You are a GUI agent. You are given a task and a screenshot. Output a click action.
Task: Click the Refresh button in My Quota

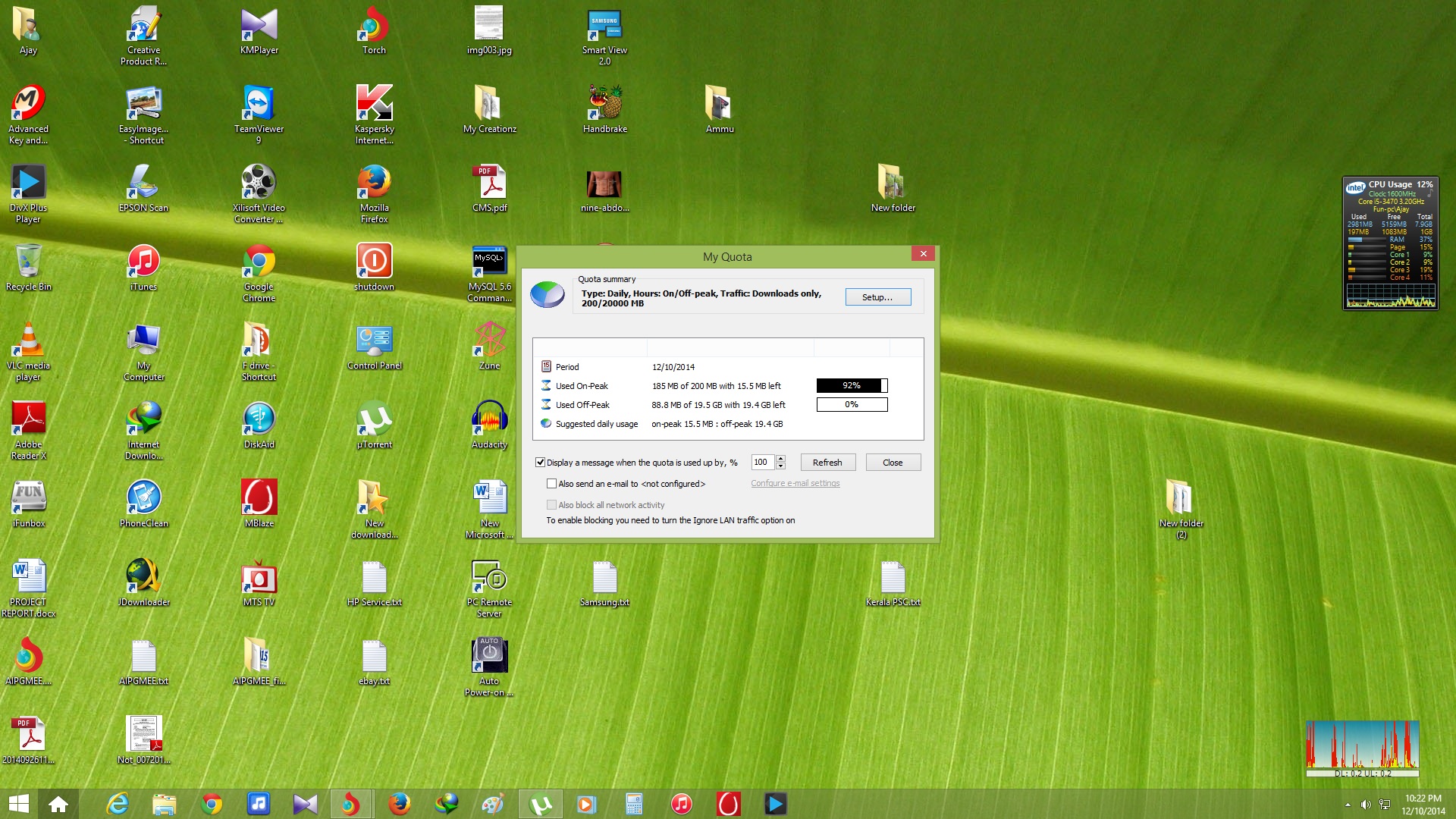(827, 463)
